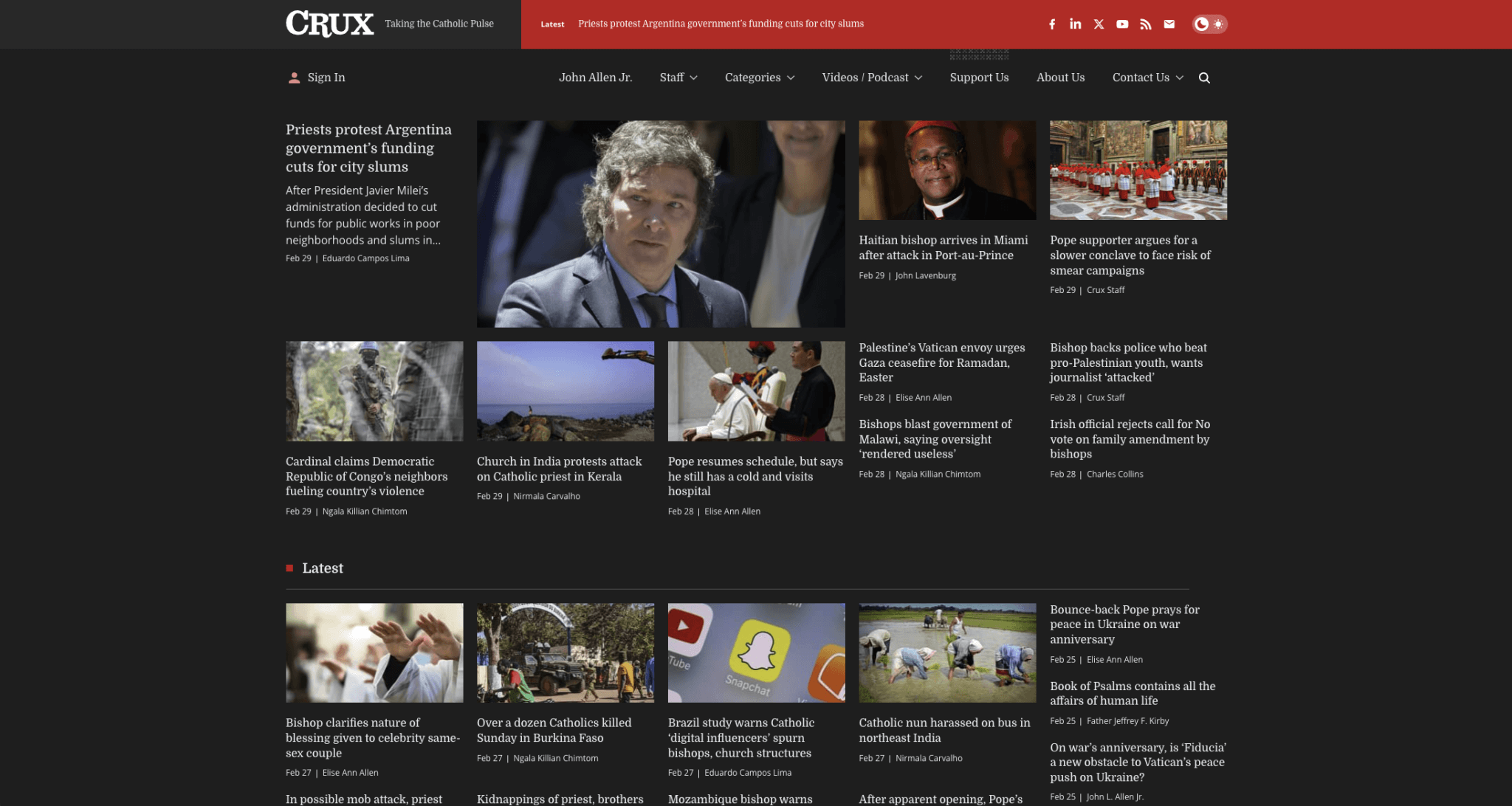Toggle the dark/light mode switch
This screenshot has width=1512, height=806.
pos(1209,24)
